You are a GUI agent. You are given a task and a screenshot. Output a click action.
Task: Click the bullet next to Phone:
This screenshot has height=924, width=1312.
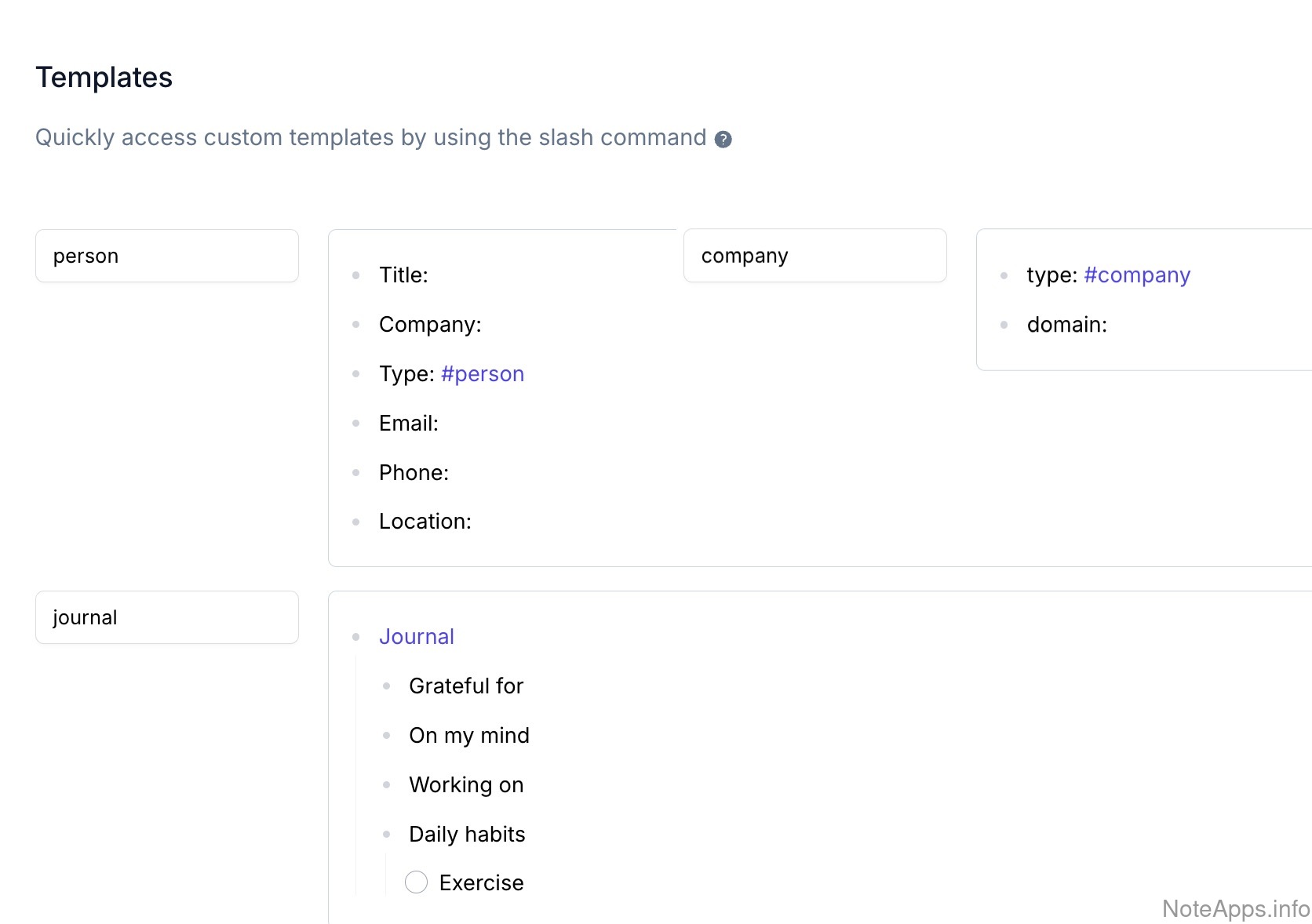[356, 473]
